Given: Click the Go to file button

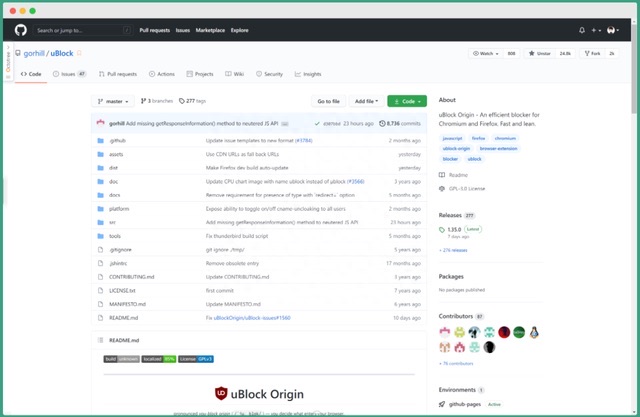Looking at the screenshot, I should [x=328, y=101].
